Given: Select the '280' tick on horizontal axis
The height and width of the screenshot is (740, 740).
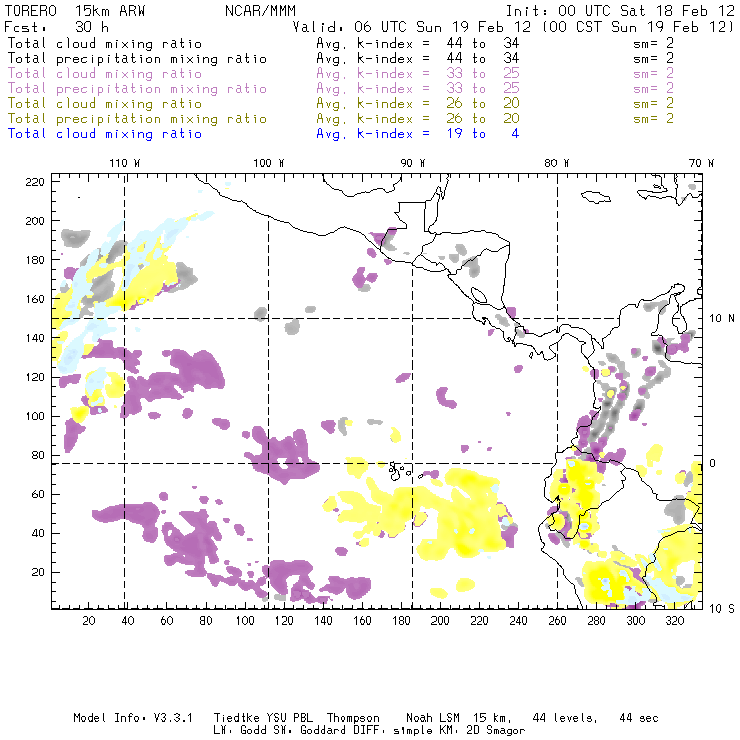Looking at the screenshot, I should [x=597, y=621].
